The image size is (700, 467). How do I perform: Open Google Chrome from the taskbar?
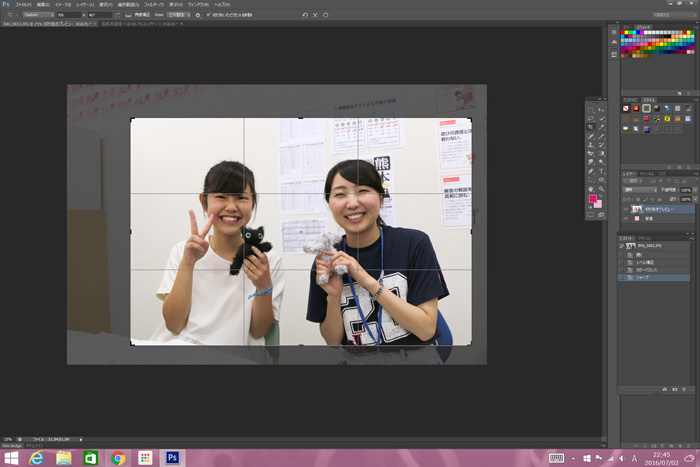pos(119,457)
